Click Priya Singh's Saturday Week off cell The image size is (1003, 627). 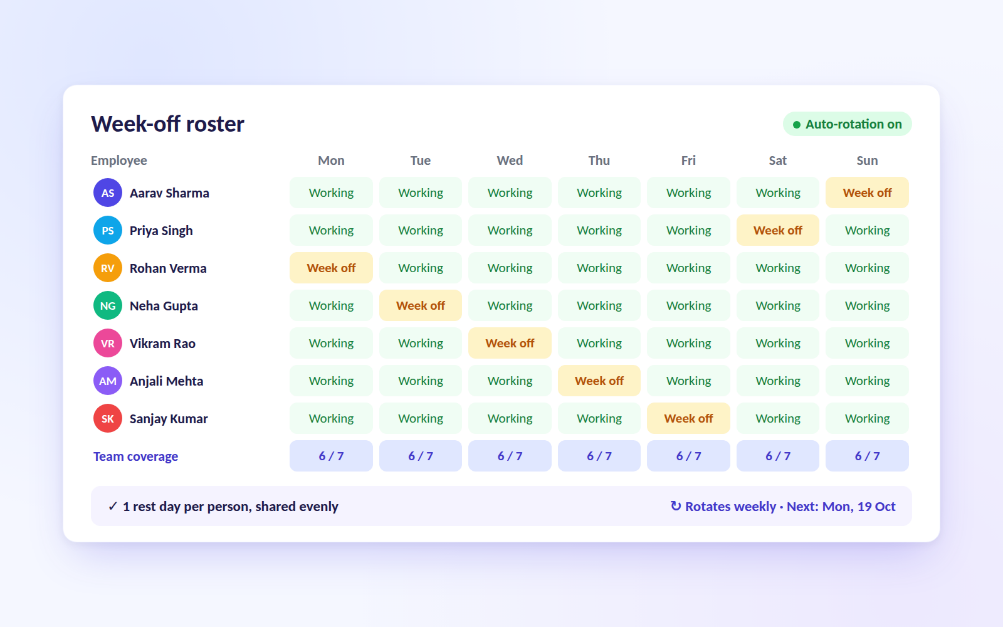778,230
